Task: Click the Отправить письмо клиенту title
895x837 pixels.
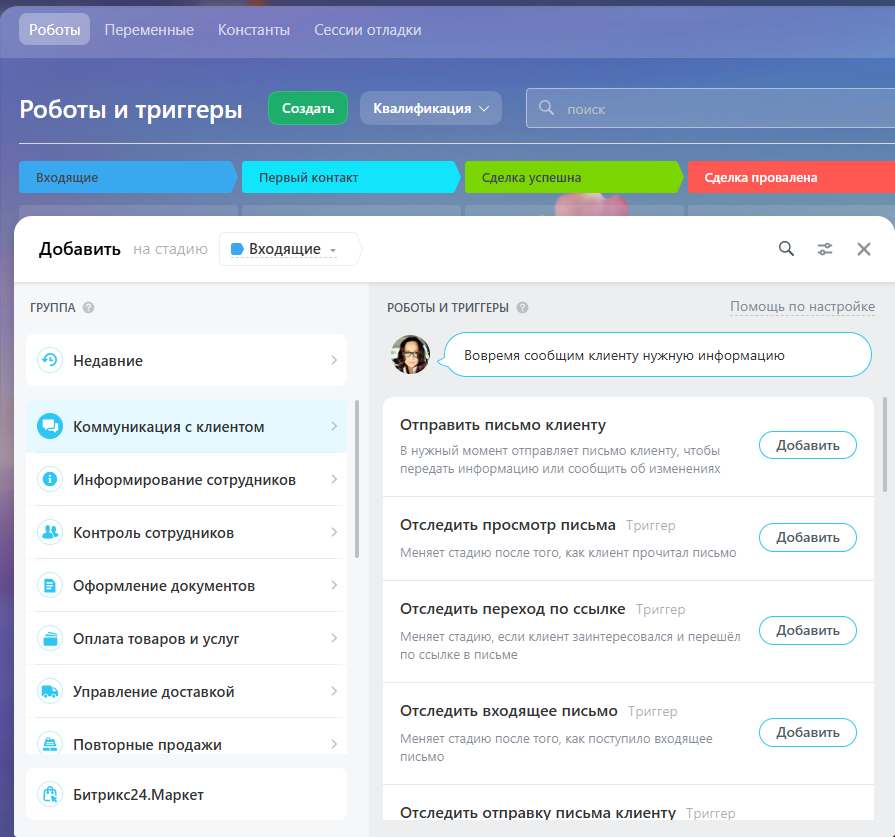Action: tap(502, 425)
